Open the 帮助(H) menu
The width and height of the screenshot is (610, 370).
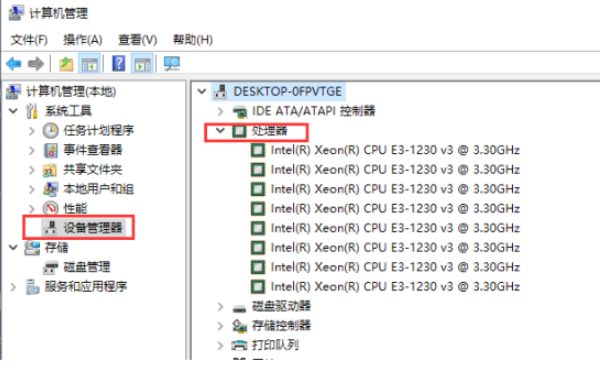click(x=193, y=40)
